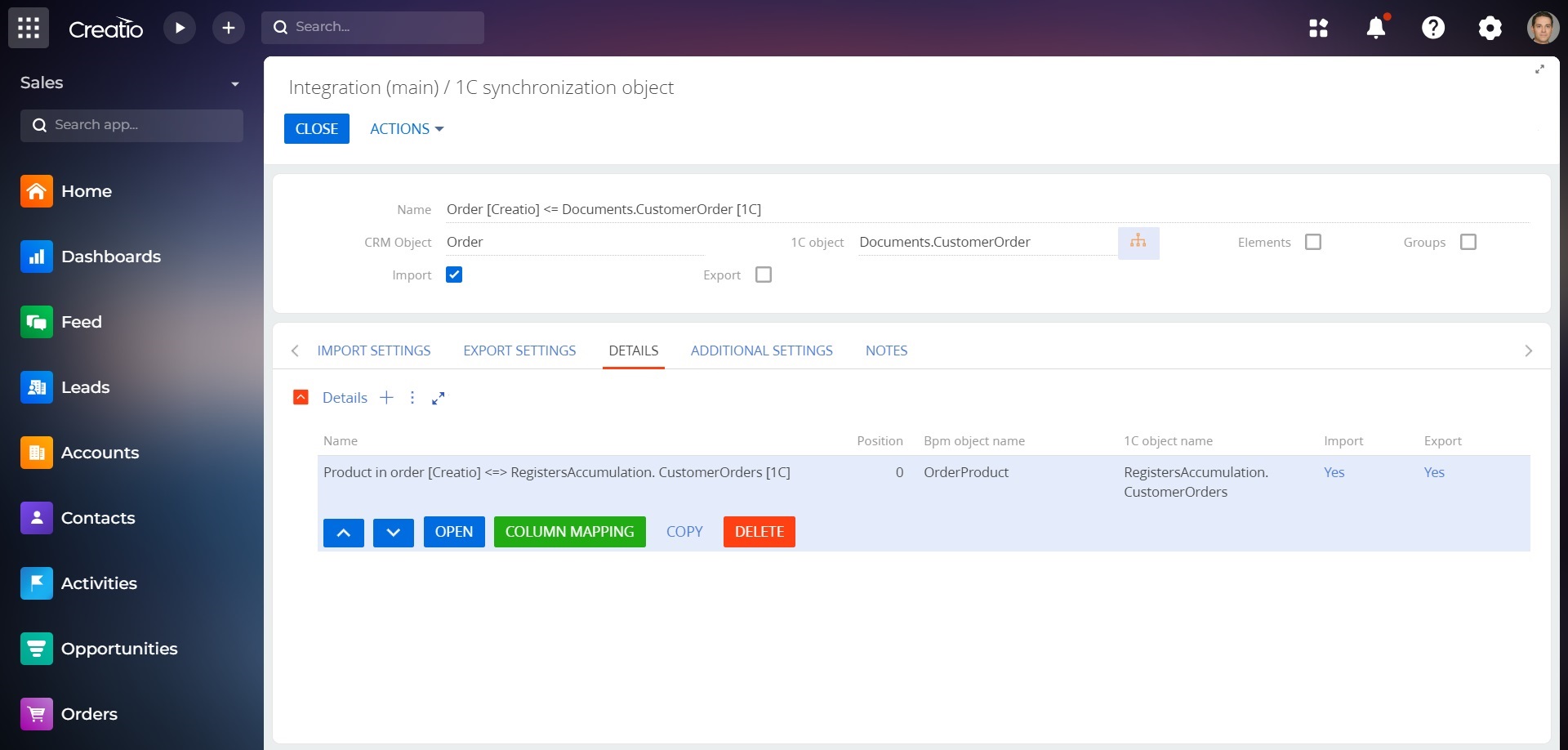Click the Activities flag icon

(37, 583)
